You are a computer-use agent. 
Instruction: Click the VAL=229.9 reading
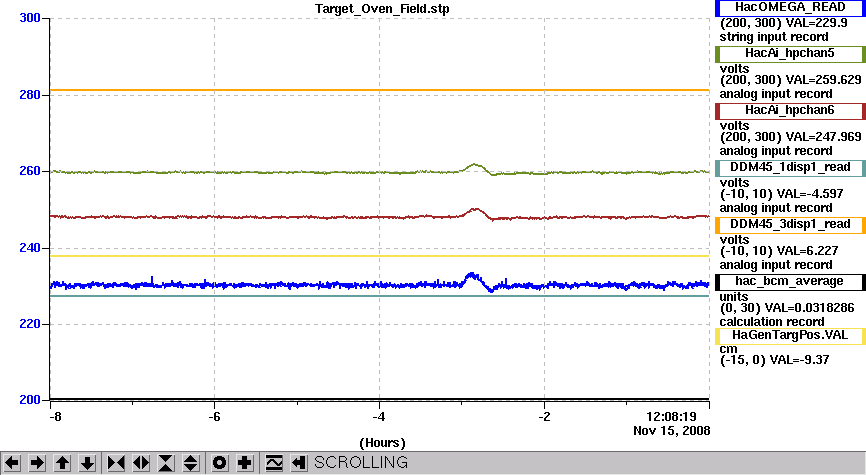click(x=816, y=23)
